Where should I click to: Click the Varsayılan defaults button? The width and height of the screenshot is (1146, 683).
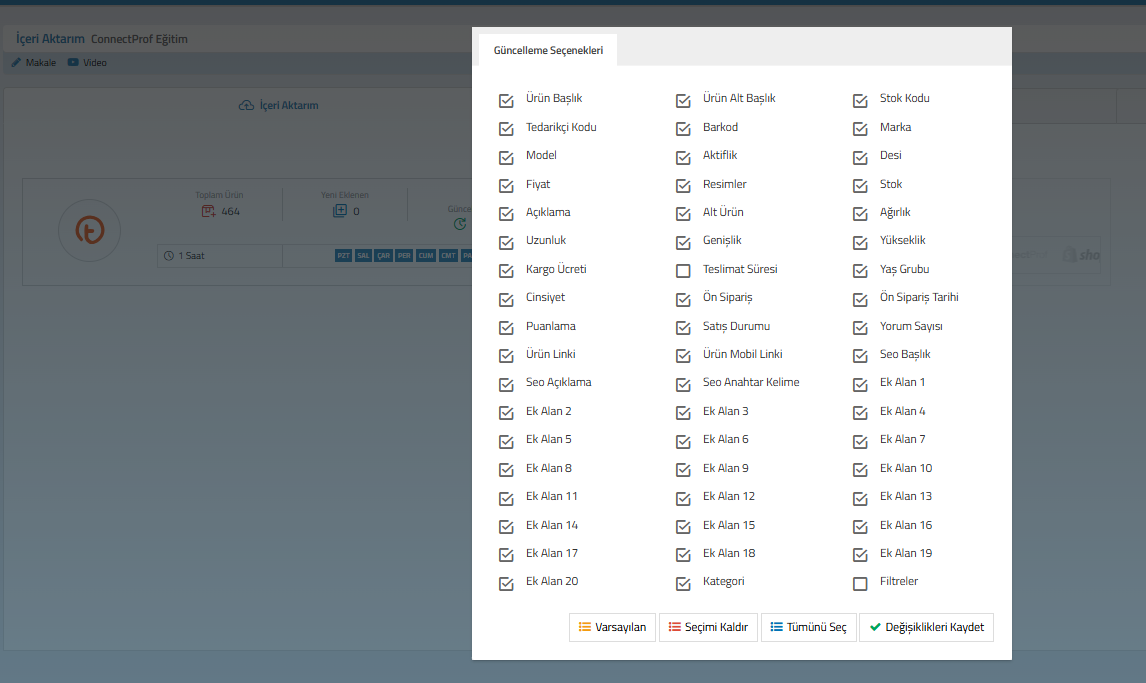[x=612, y=627]
